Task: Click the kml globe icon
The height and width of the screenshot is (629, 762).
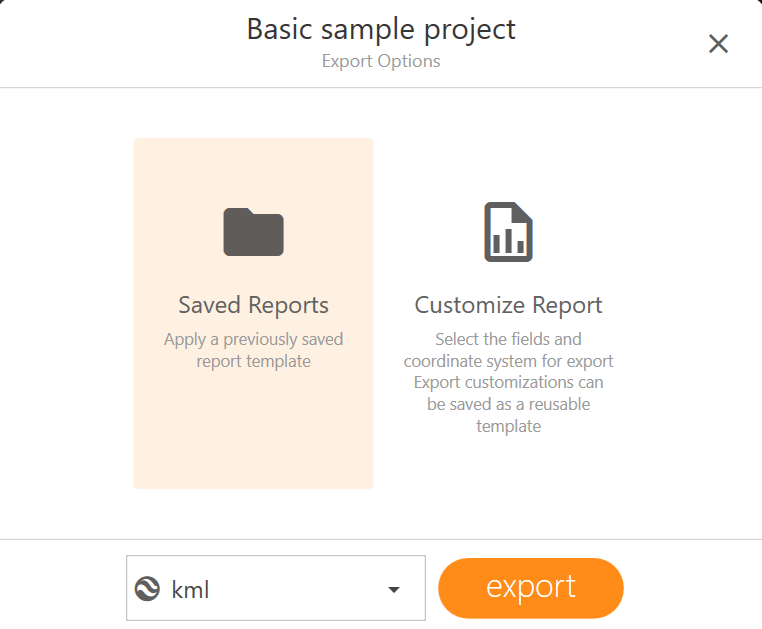Action: (x=148, y=589)
